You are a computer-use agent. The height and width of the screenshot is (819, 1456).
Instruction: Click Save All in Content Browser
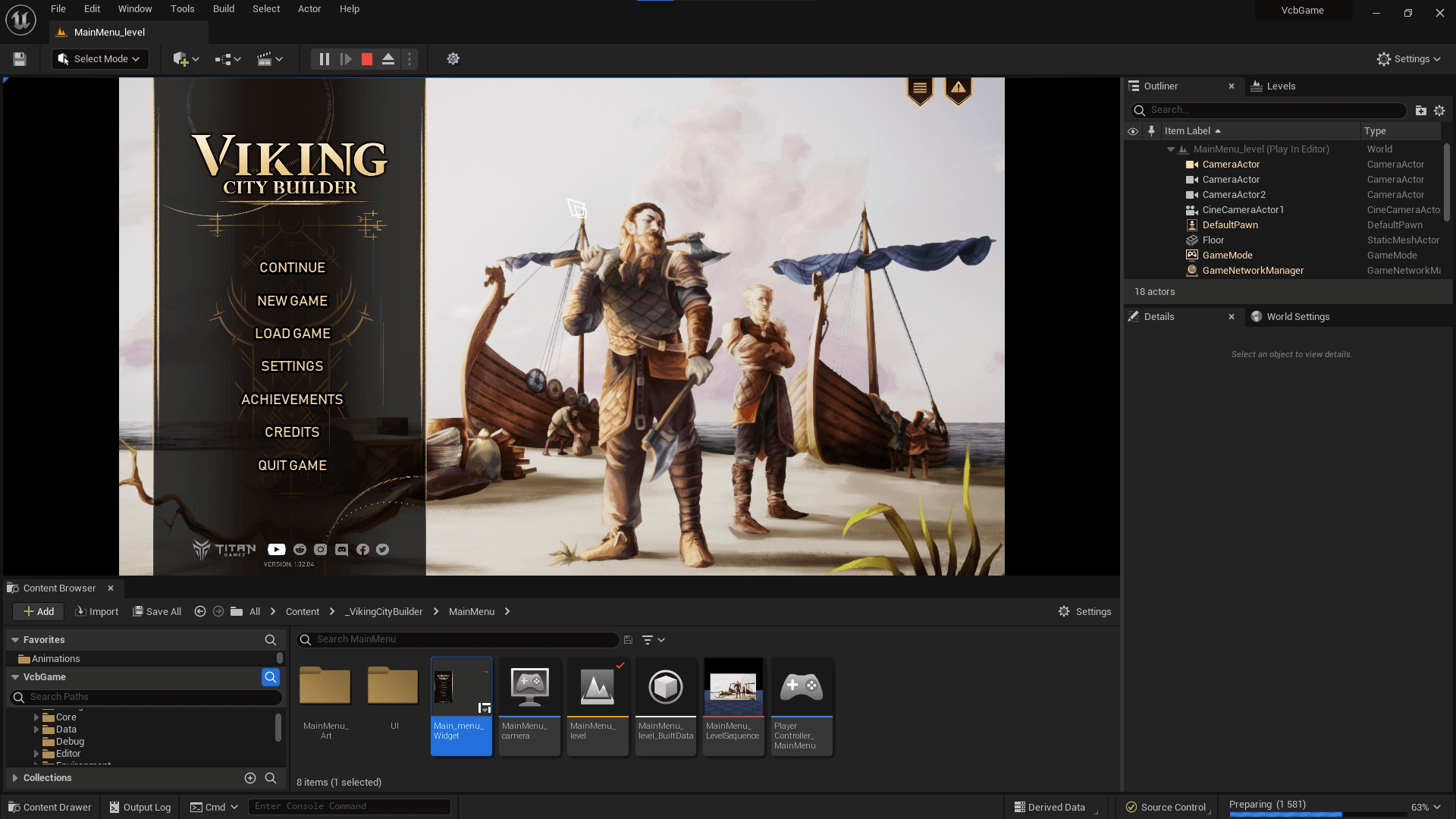157,612
